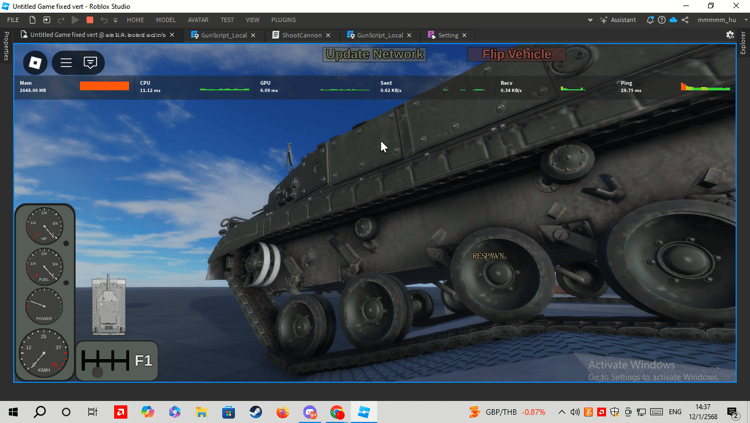Switch to the VIEW ribbon tab
Image resolution: width=750 pixels, height=423 pixels.
pyautogui.click(x=253, y=20)
